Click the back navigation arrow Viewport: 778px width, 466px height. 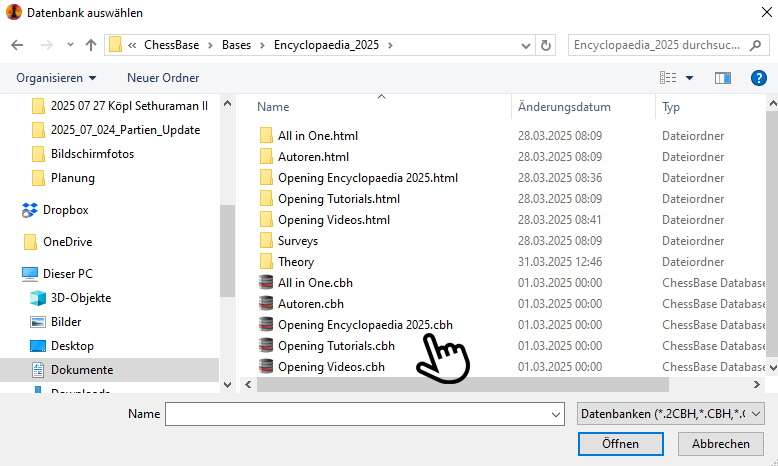pos(18,45)
